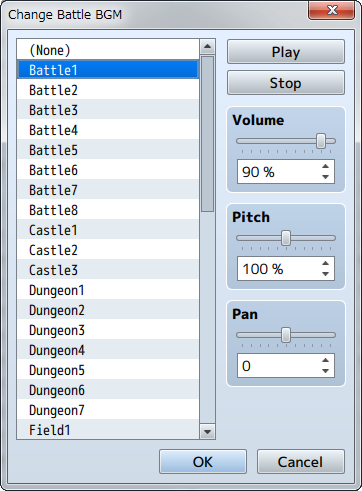Select Dungeon2 in the list
Image resolution: width=362 pixels, height=491 pixels.
[108, 310]
